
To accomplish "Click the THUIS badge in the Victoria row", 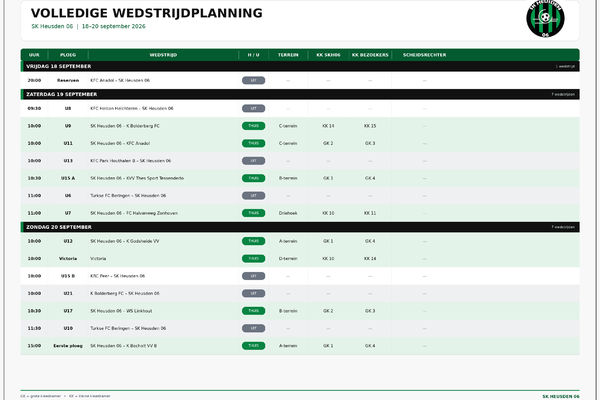I will 253,259.
